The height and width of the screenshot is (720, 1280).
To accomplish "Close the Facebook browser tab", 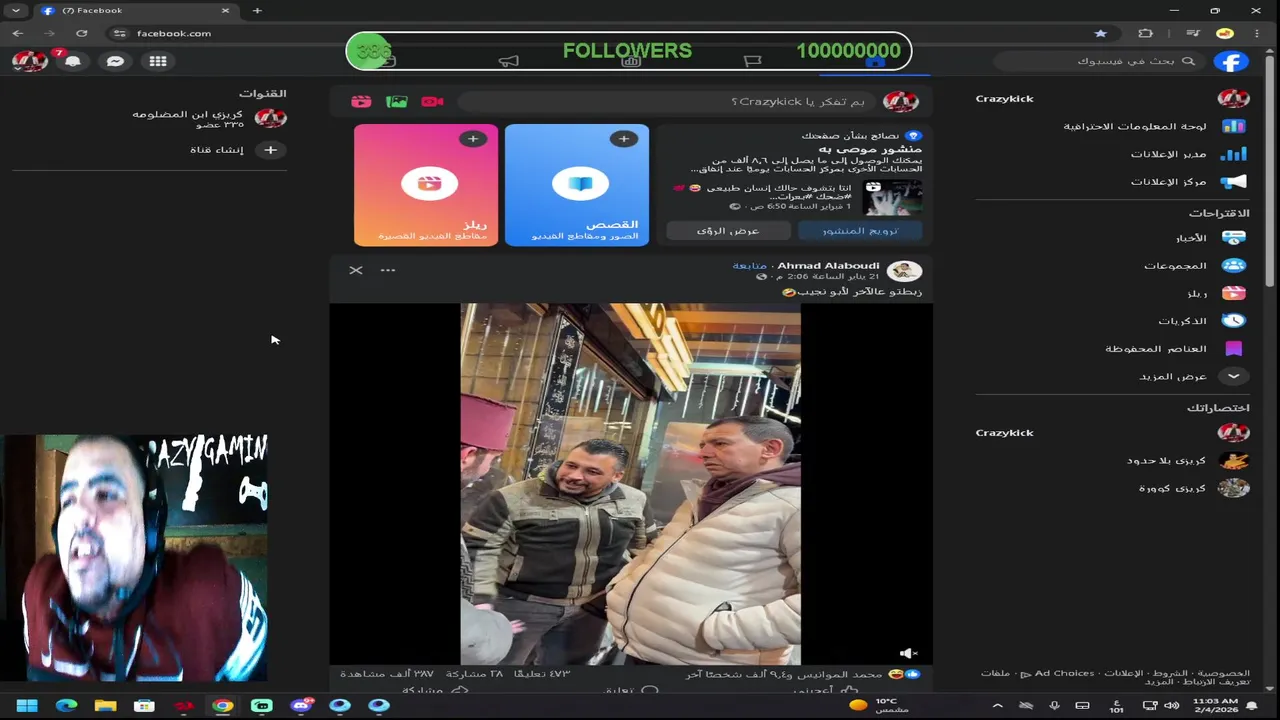I will point(225,10).
